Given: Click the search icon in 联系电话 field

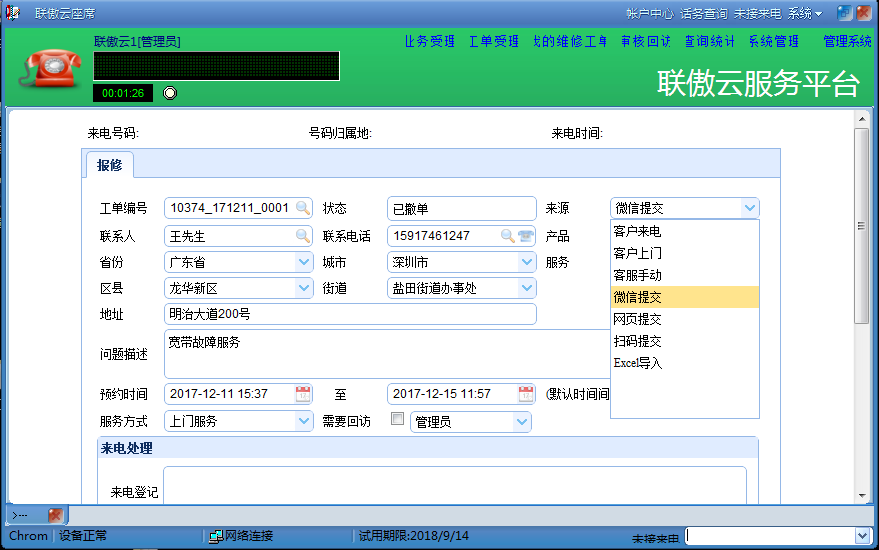Looking at the screenshot, I should pos(508,236).
